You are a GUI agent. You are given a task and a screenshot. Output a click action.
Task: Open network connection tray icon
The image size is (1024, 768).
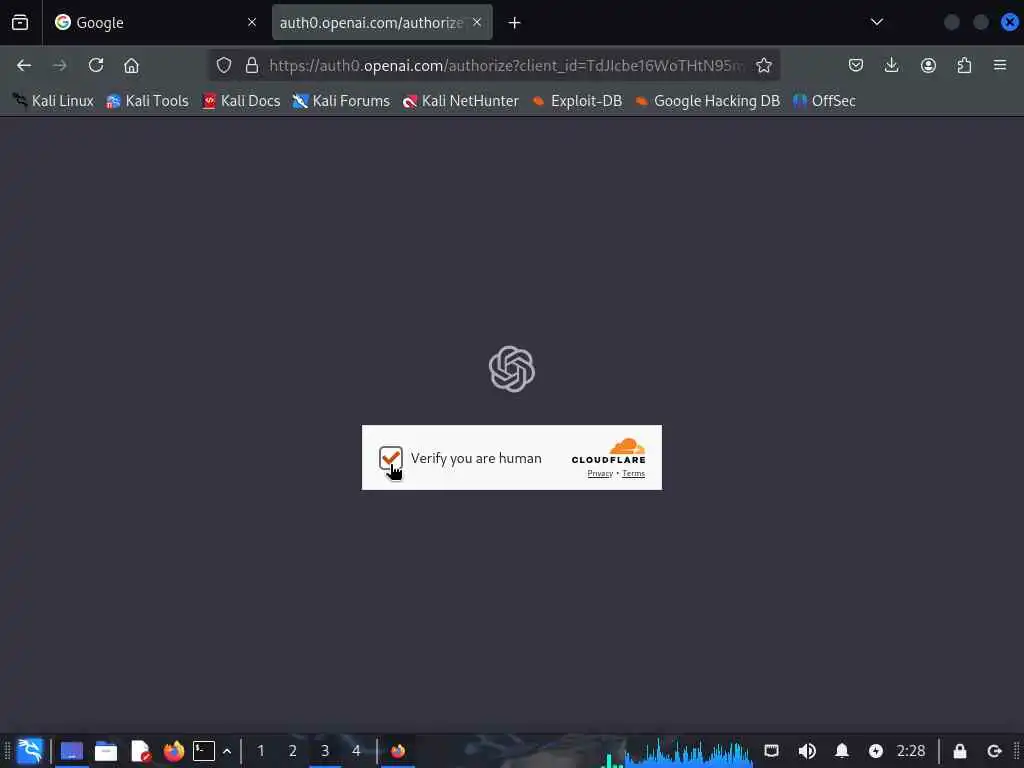click(x=771, y=751)
